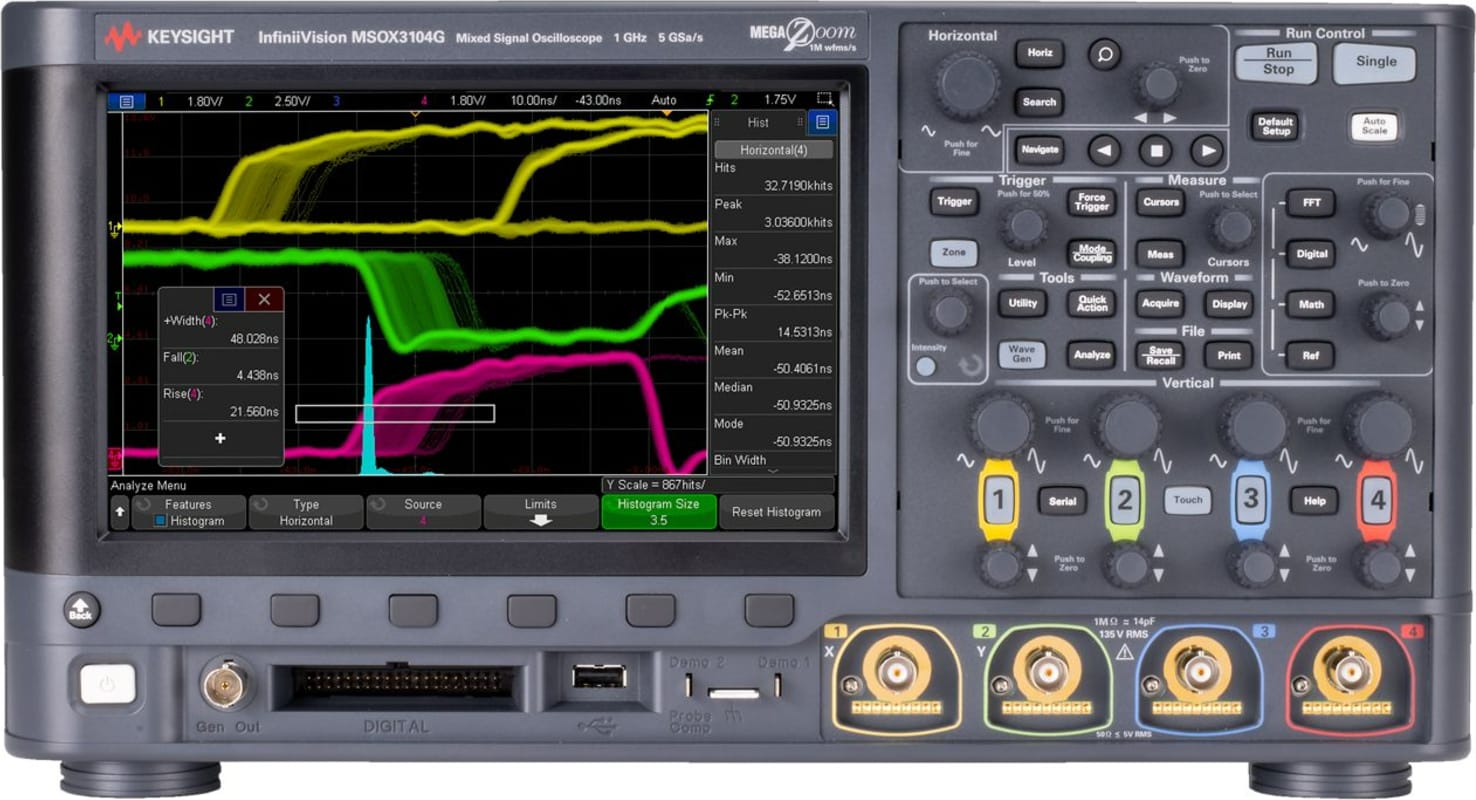The width and height of the screenshot is (1476, 800).
Task: Open the display menu via top-left hamburger icon
Action: pos(126,99)
